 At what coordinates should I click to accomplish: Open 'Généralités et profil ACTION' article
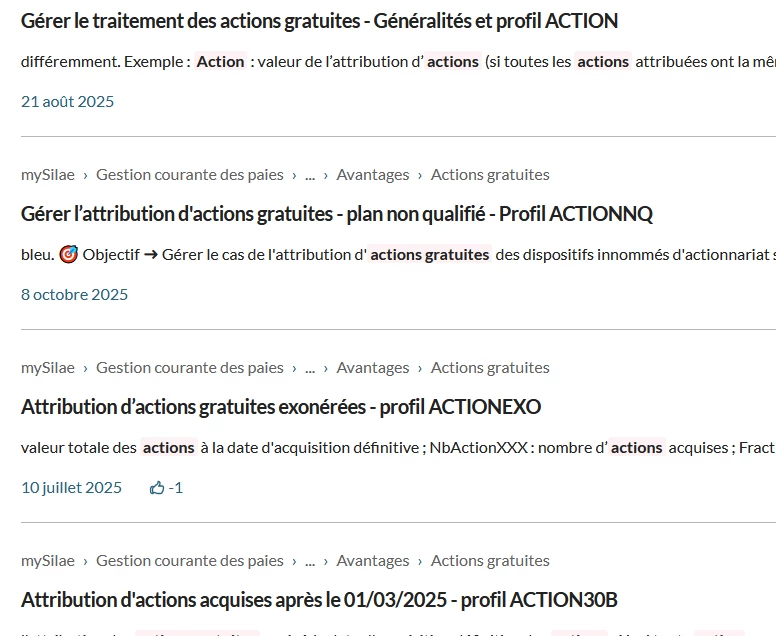(x=319, y=21)
